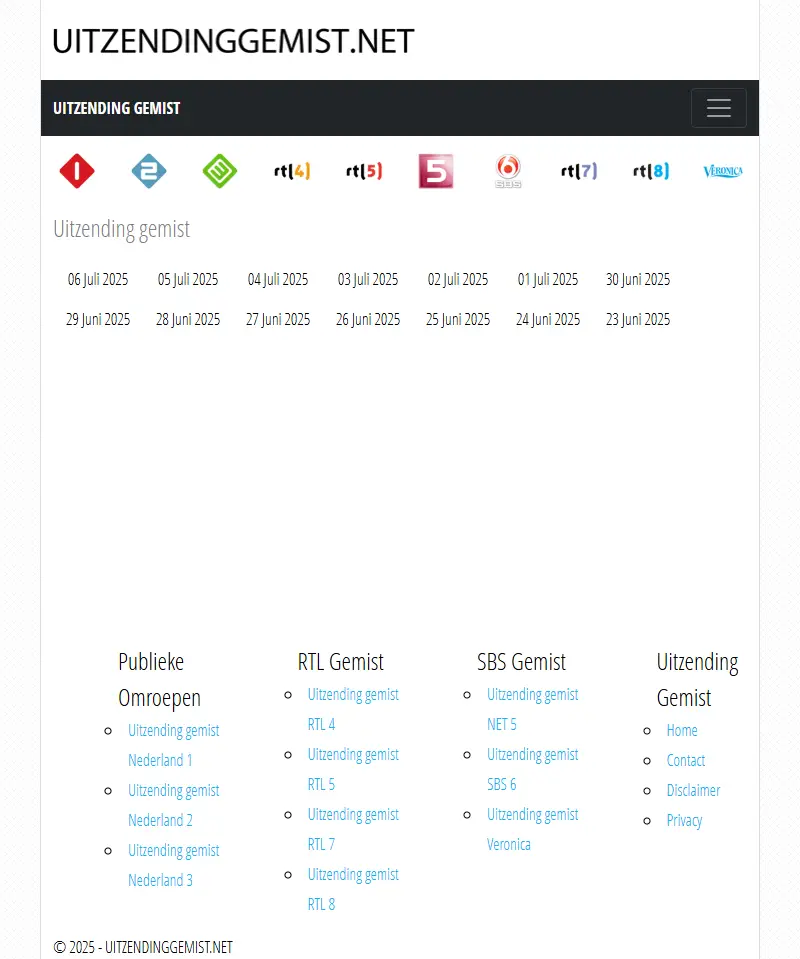Screen dimensions: 800x959
Task: Expand the hamburger navigation menu
Action: (x=719, y=108)
